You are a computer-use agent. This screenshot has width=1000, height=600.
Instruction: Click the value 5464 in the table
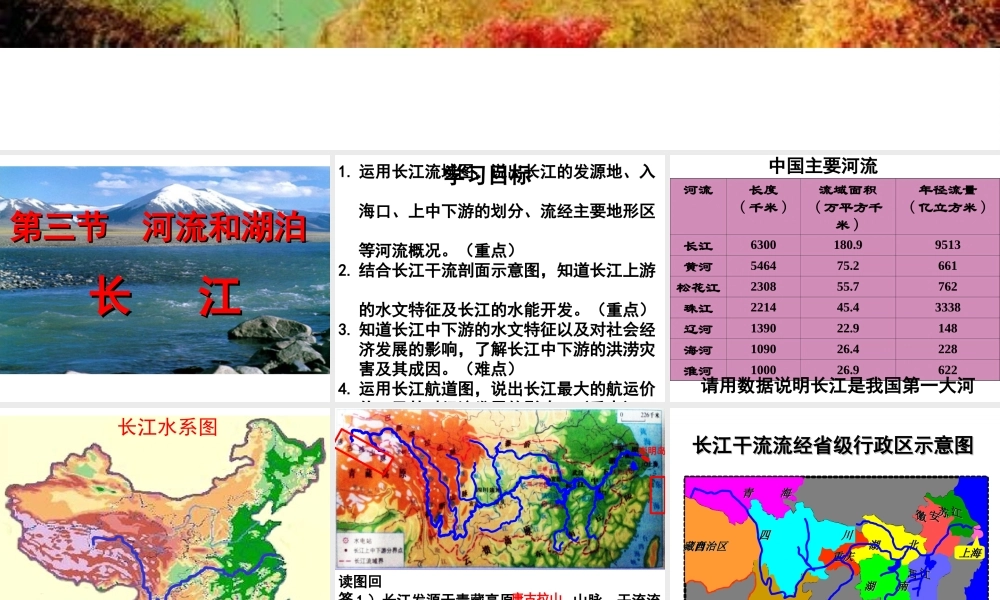tap(763, 266)
